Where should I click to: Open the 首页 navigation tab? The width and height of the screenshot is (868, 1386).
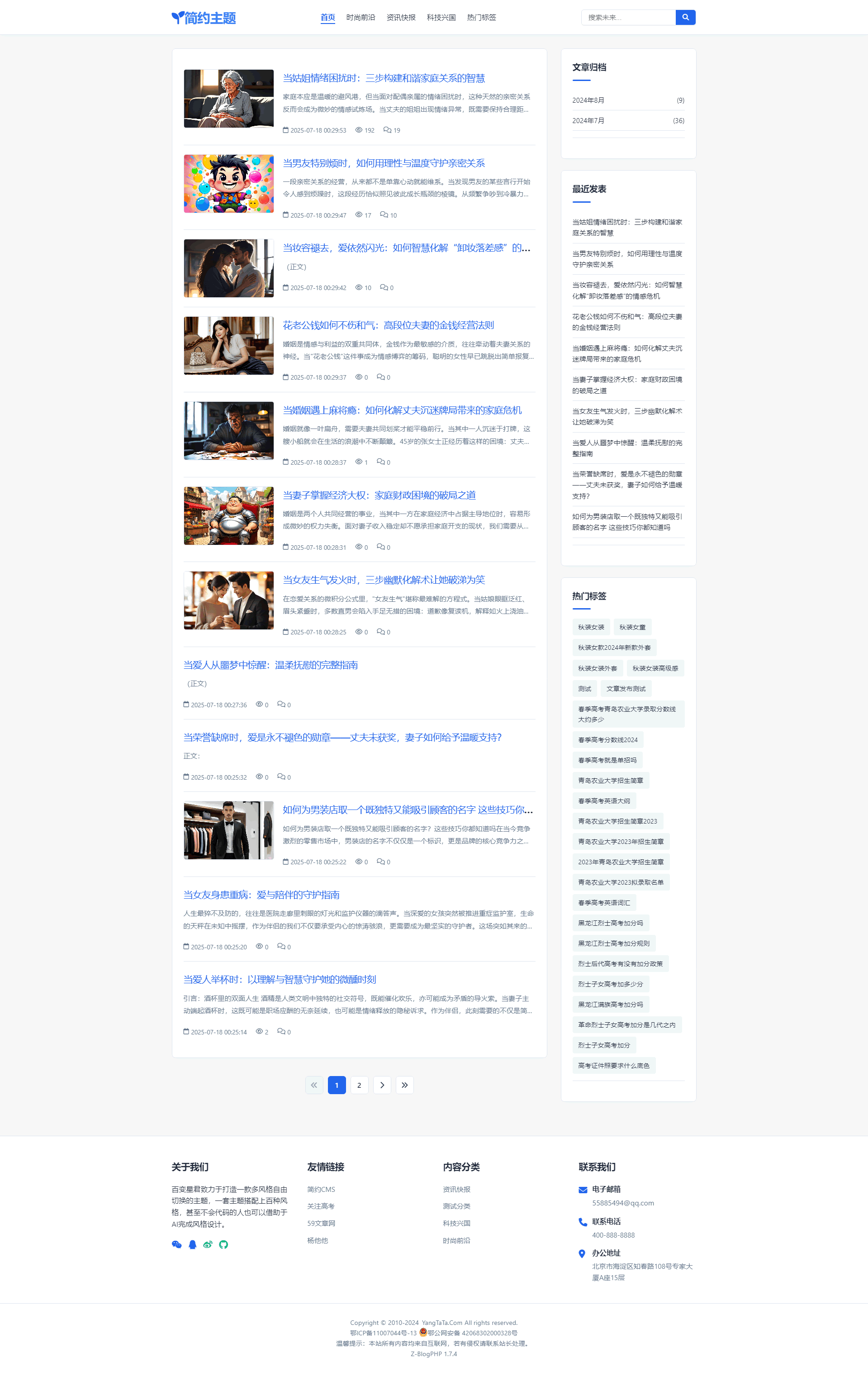[328, 17]
